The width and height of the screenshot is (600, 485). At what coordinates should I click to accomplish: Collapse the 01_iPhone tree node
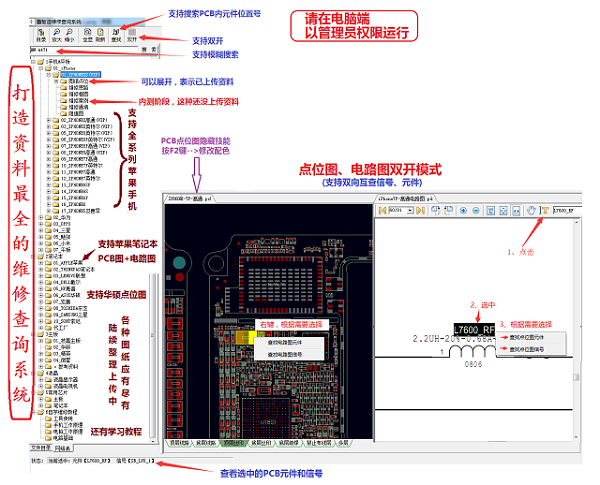[x=41, y=68]
